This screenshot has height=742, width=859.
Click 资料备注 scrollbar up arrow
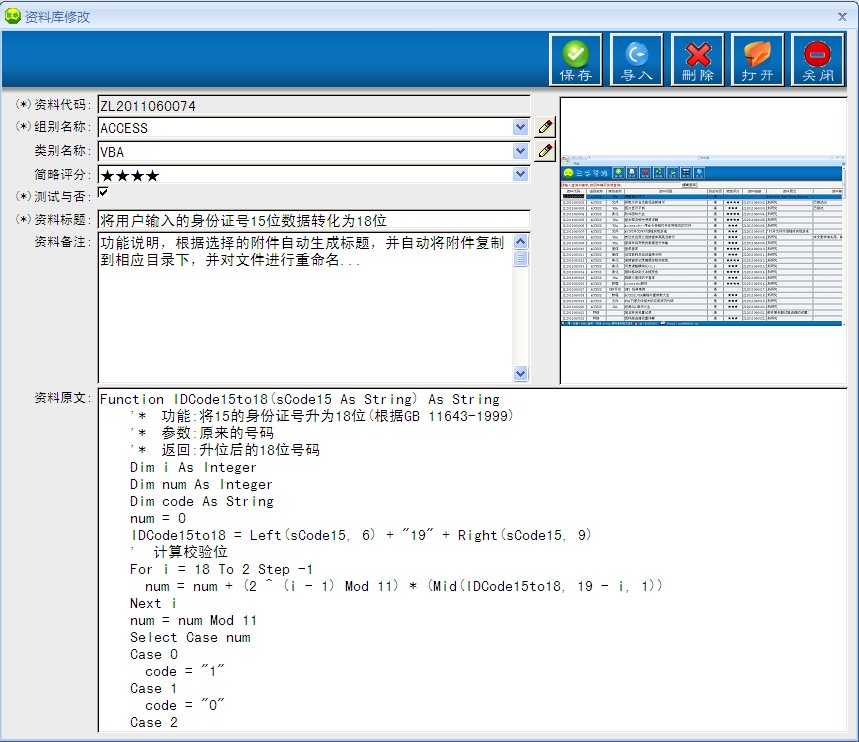[x=520, y=242]
